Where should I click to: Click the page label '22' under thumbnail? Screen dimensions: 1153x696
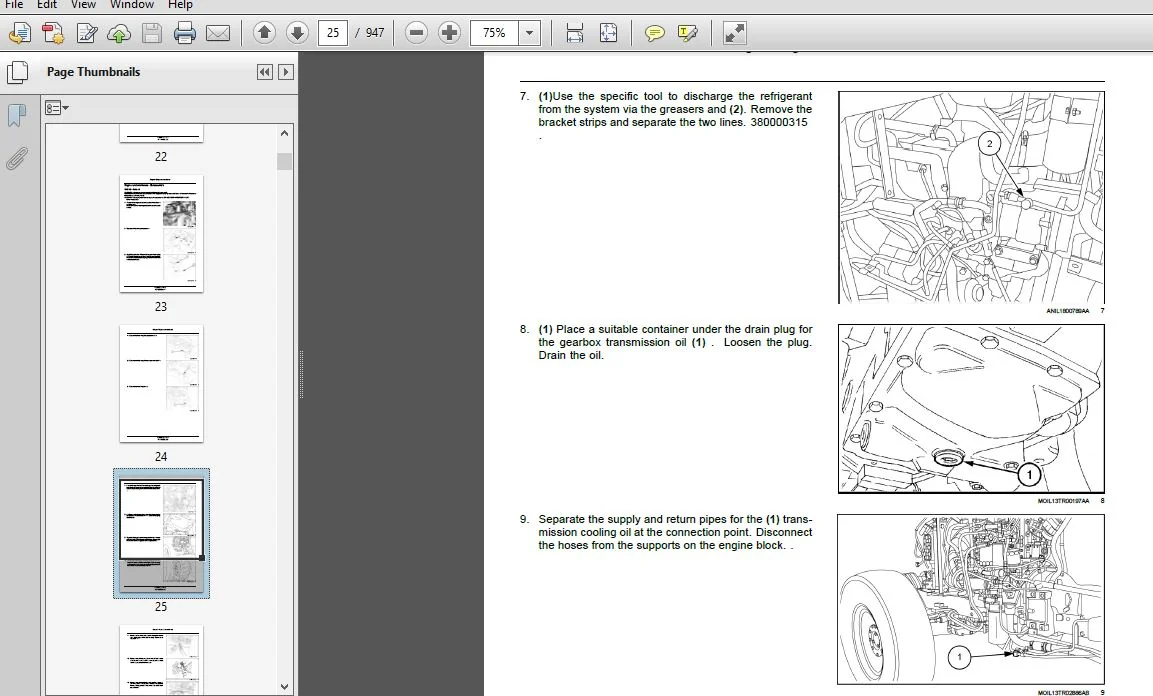click(x=161, y=157)
